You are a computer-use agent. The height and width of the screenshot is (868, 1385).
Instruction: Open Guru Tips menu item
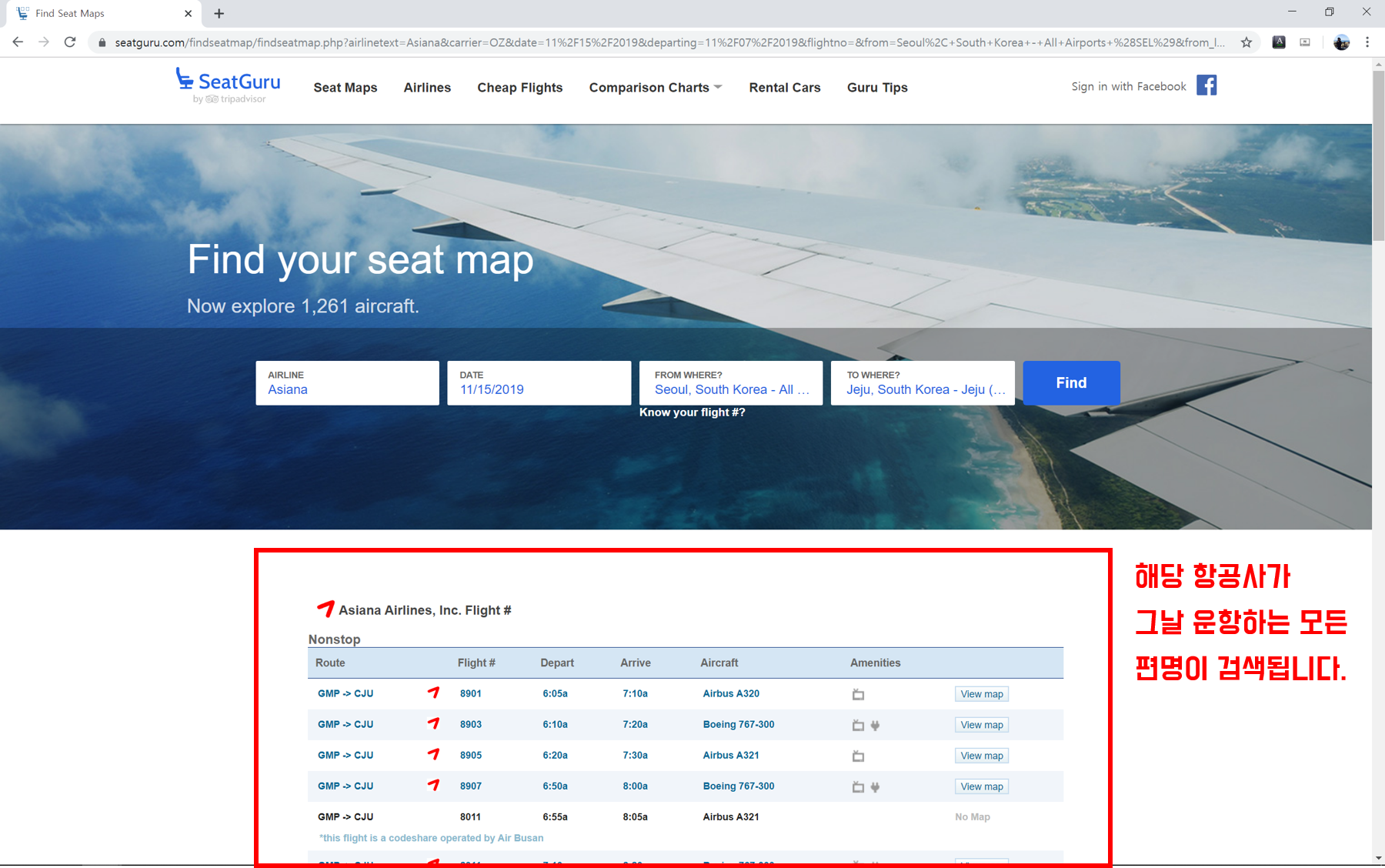tap(877, 88)
